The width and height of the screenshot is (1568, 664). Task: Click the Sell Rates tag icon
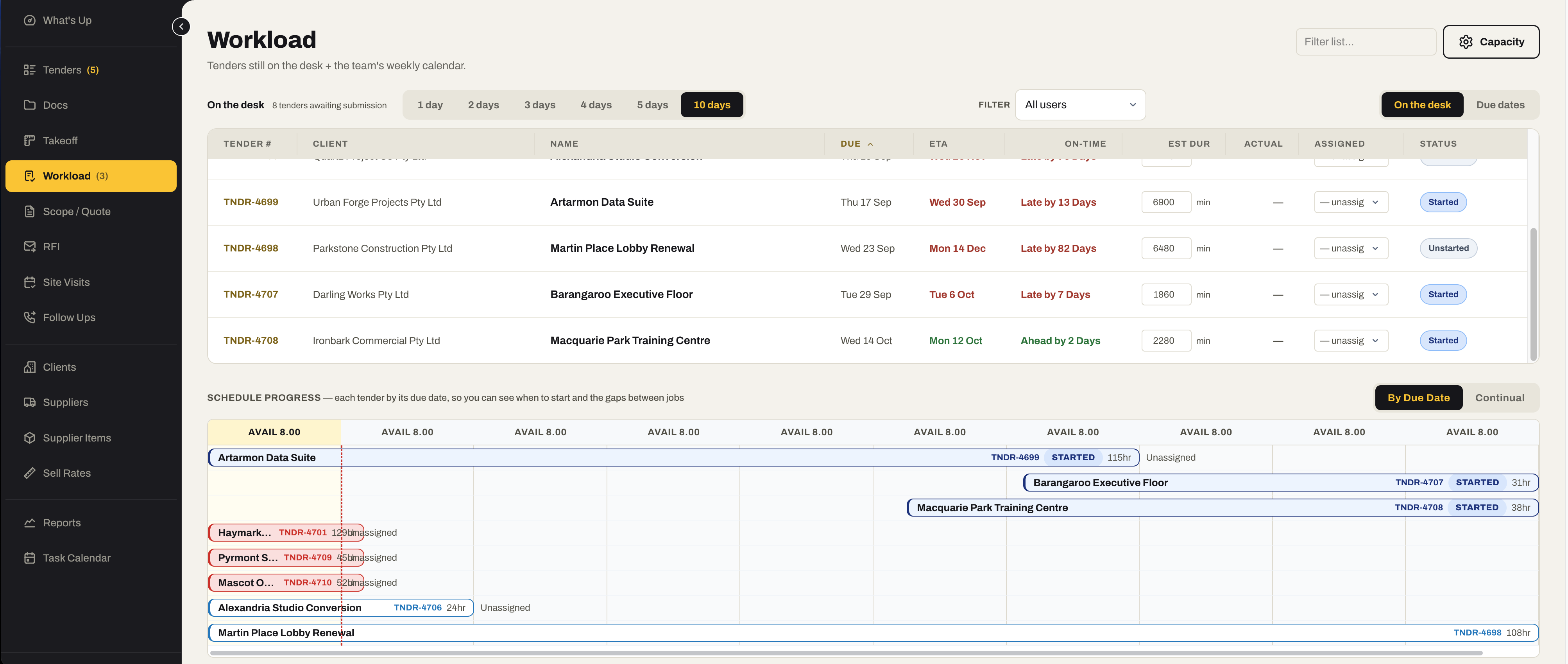(x=29, y=473)
